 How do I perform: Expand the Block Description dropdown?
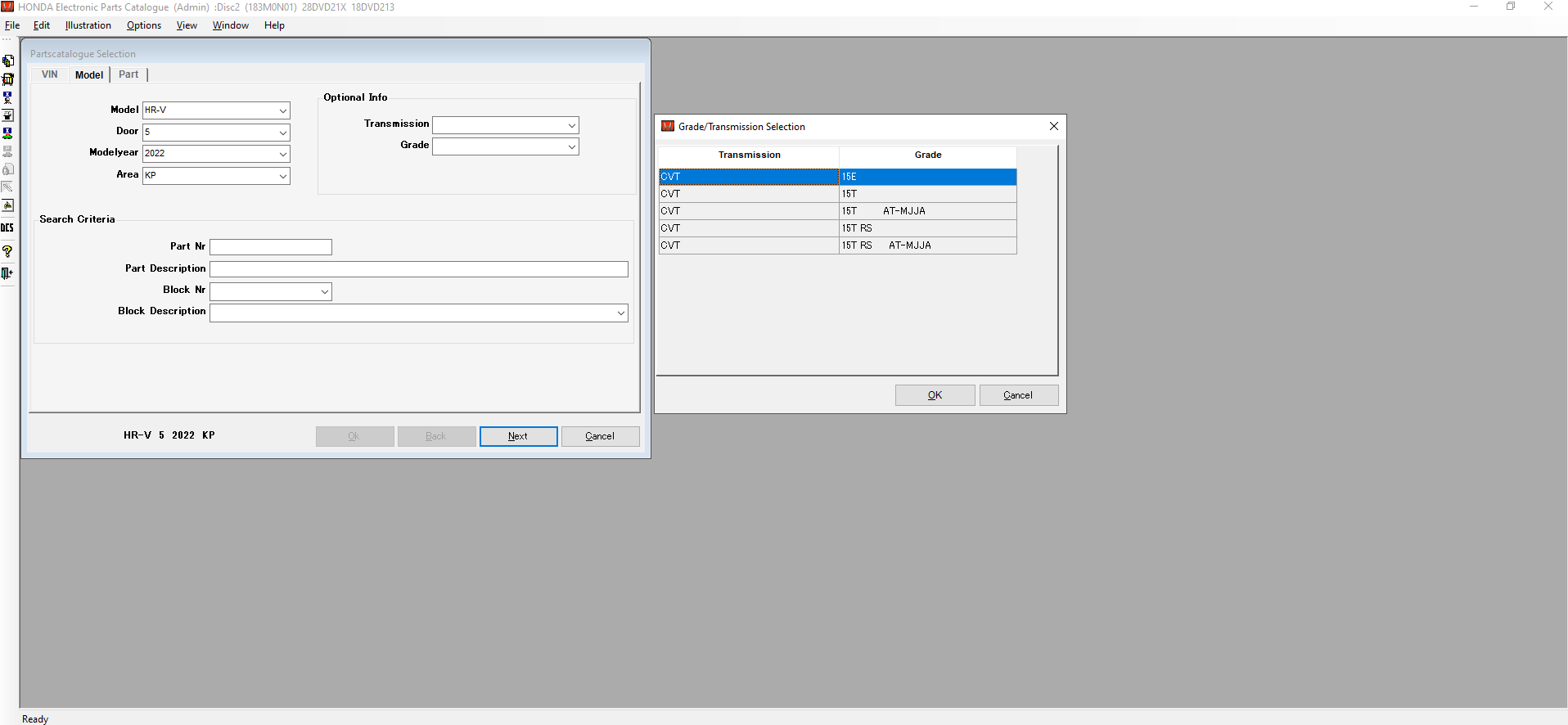pyautogui.click(x=621, y=313)
